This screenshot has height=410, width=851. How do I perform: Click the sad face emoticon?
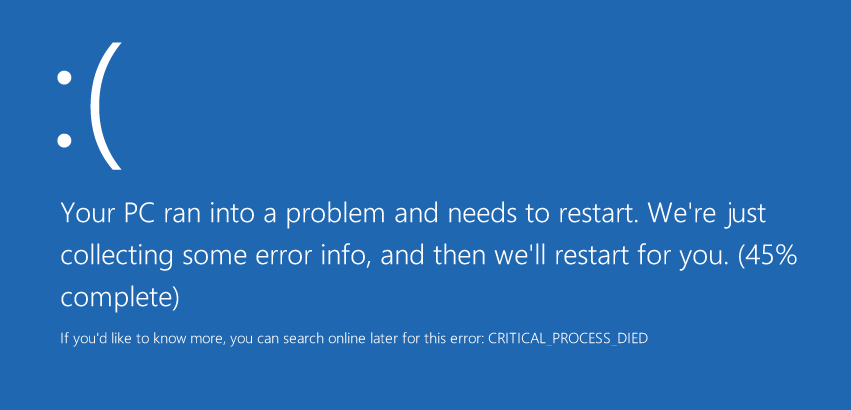click(x=89, y=106)
